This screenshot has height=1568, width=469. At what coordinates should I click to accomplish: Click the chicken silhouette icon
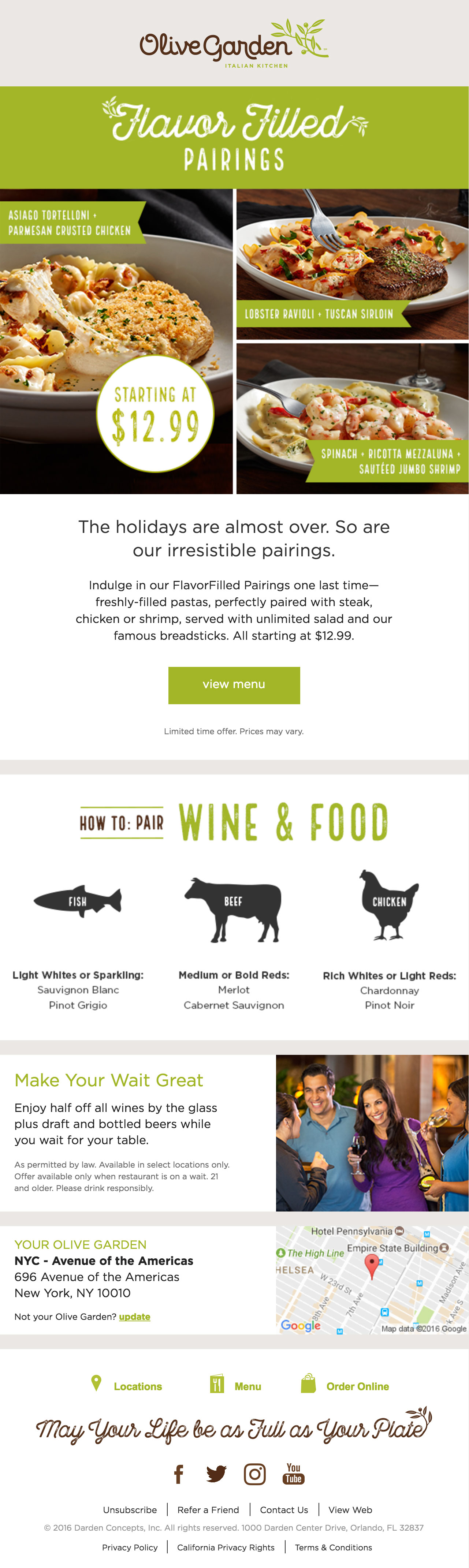tap(388, 904)
